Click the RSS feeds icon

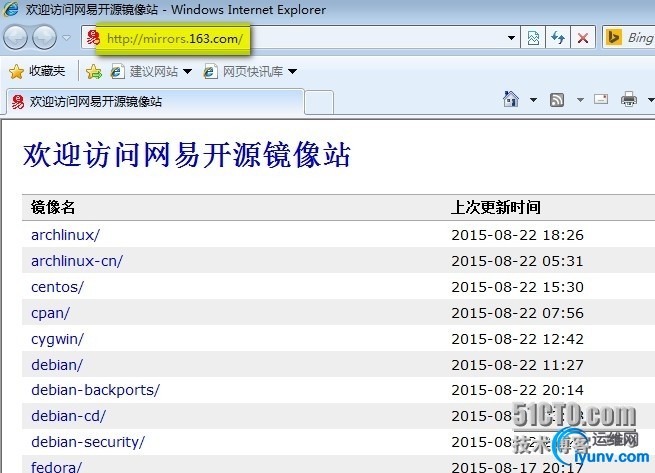pyautogui.click(x=556, y=99)
